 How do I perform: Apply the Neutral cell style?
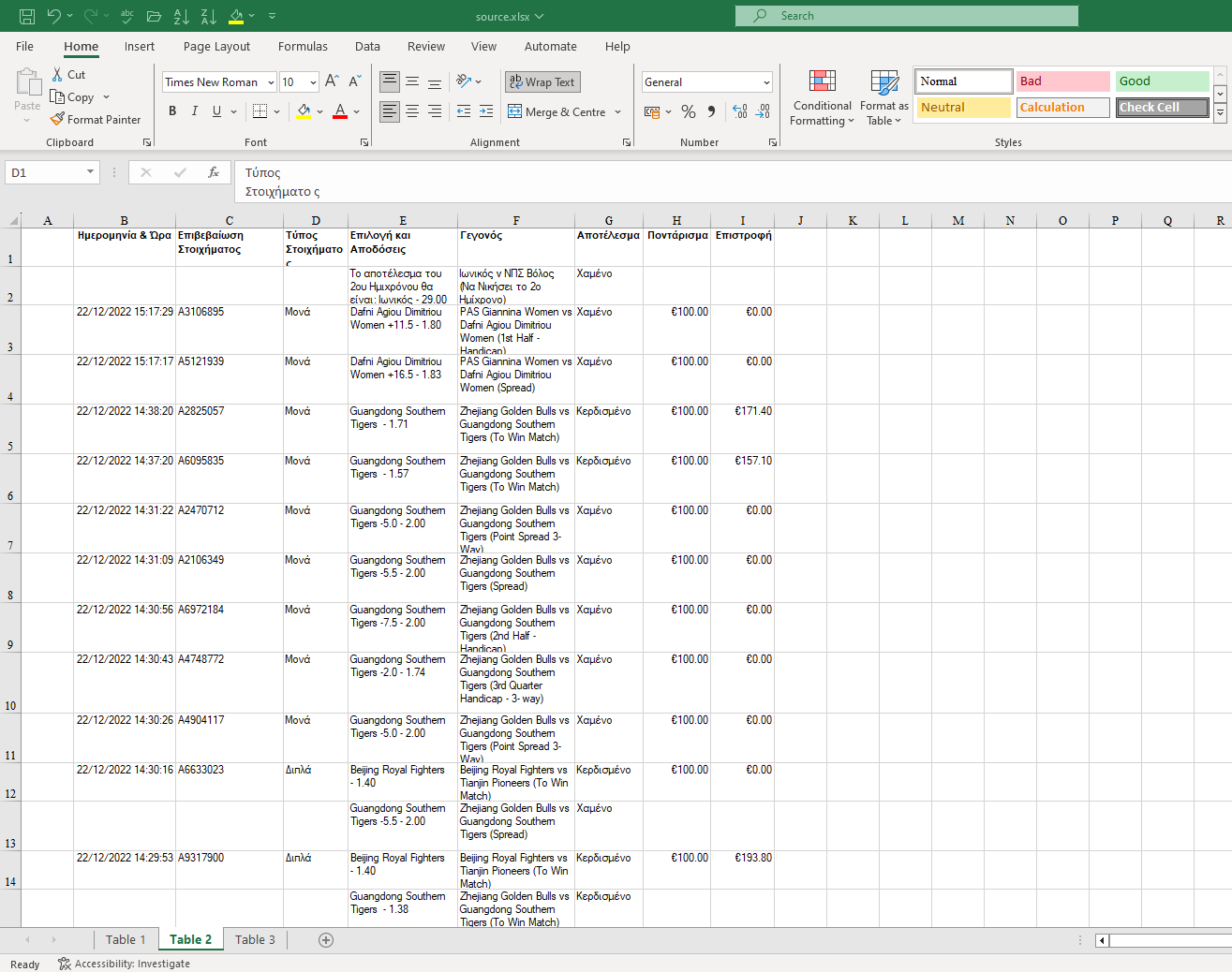pos(964,108)
